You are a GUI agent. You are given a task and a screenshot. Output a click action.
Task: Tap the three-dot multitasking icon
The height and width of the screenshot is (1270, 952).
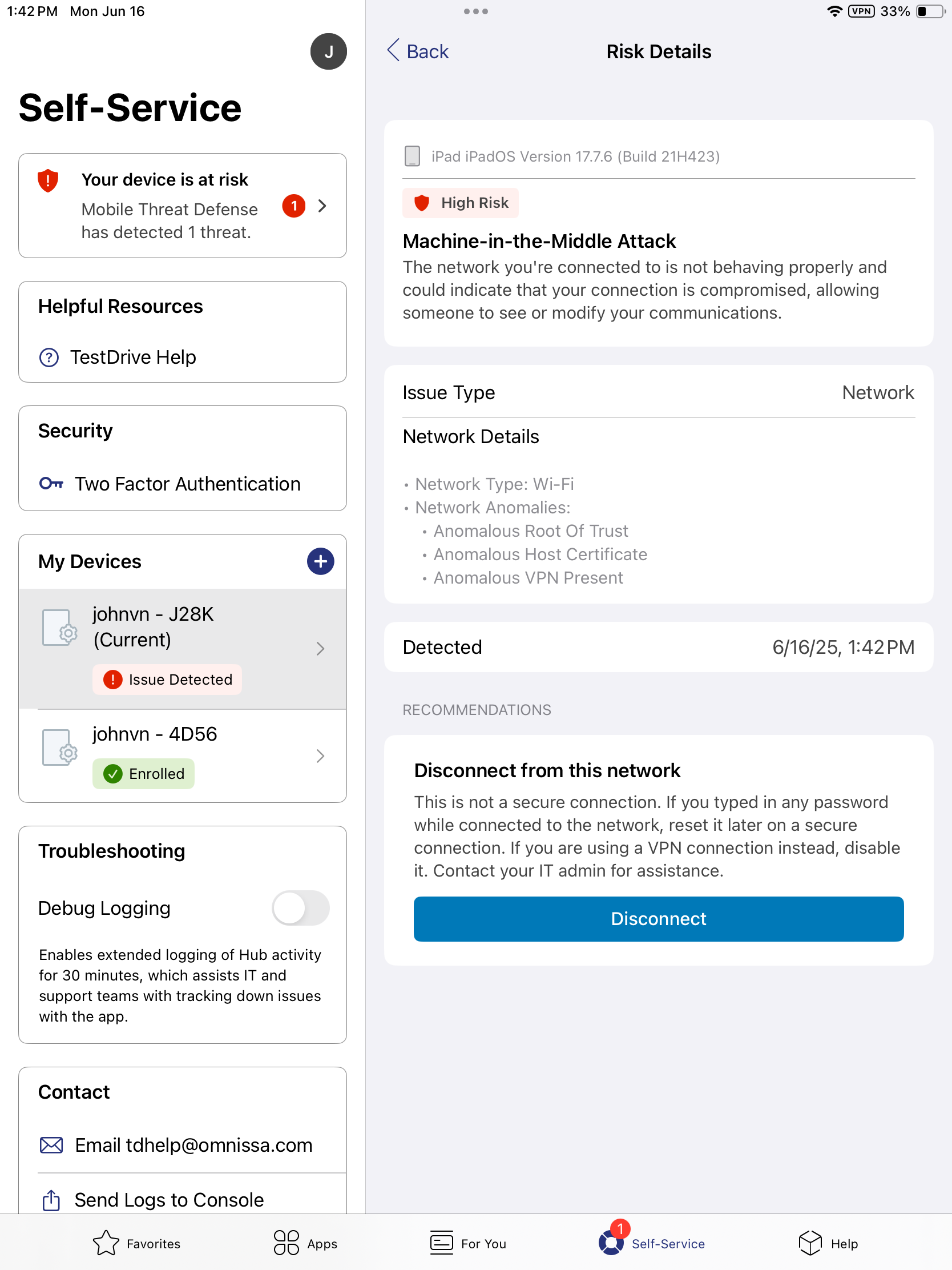pos(475,11)
